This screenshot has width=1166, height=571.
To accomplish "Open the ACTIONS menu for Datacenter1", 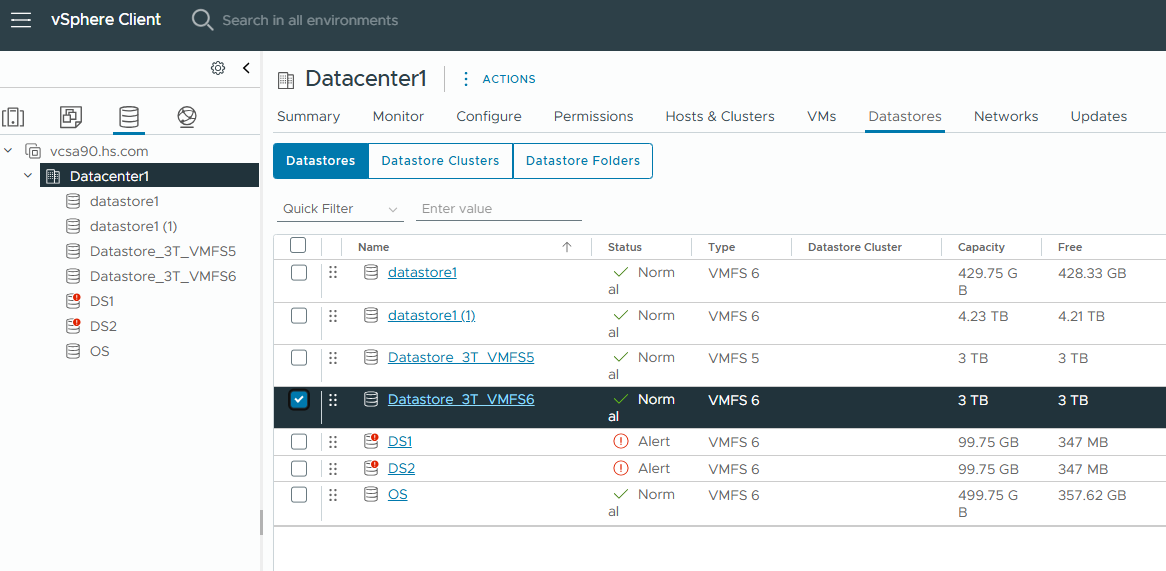I will pos(499,79).
